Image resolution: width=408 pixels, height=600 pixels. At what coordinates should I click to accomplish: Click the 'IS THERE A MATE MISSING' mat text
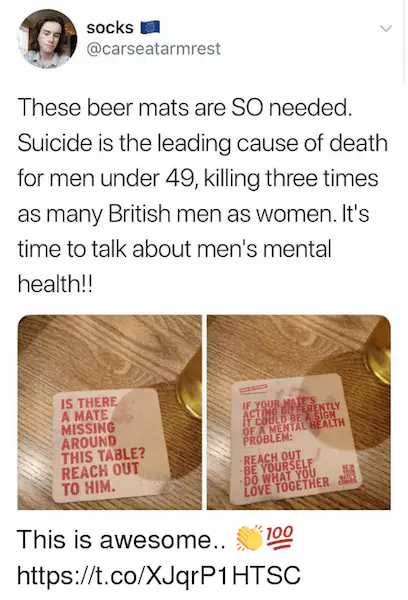click(x=101, y=445)
